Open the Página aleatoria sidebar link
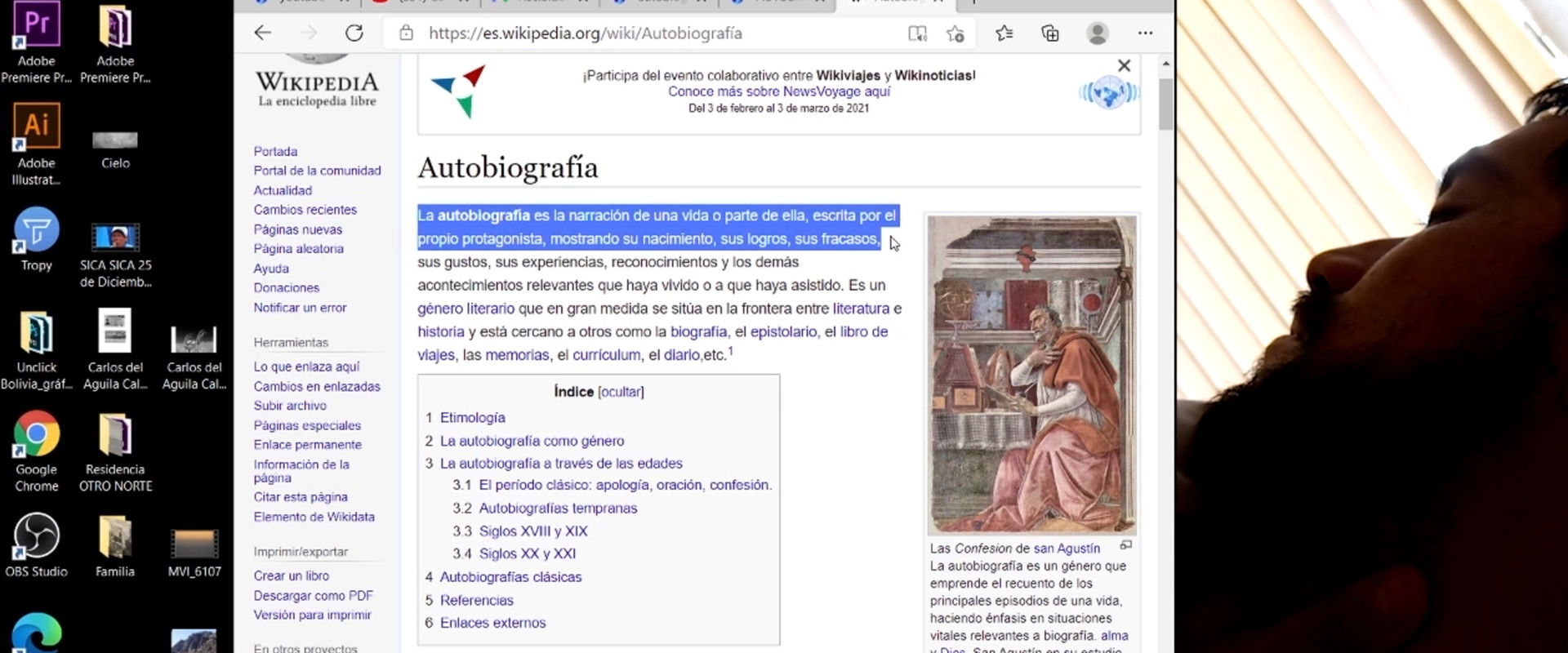 tap(298, 249)
